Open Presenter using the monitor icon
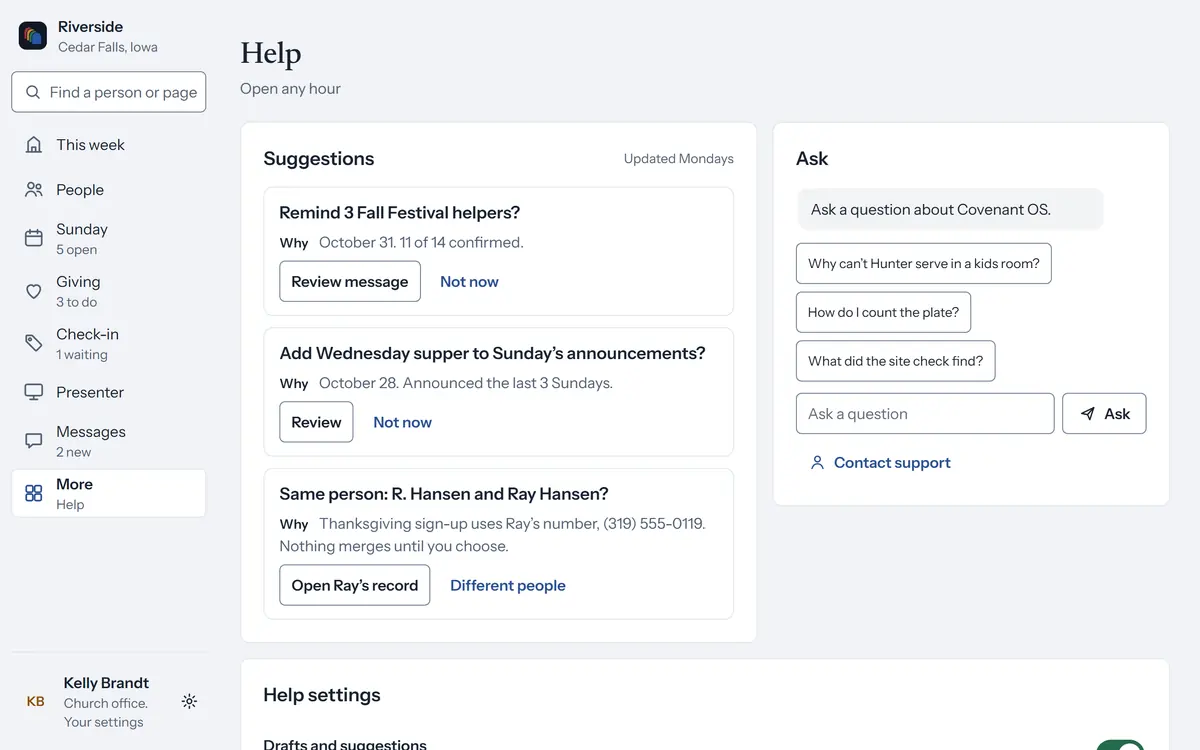1200x750 pixels. click(34, 392)
